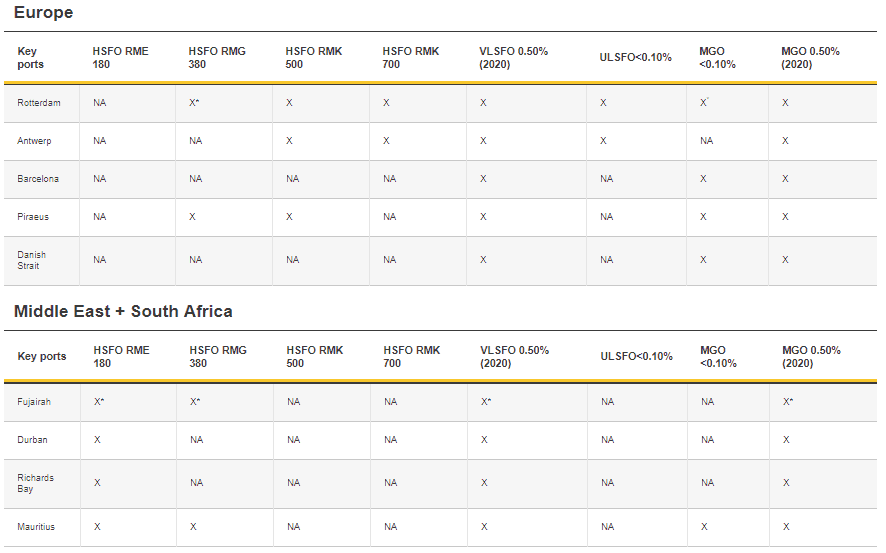
Task: Click the Europe section heading
Action: click(44, 12)
